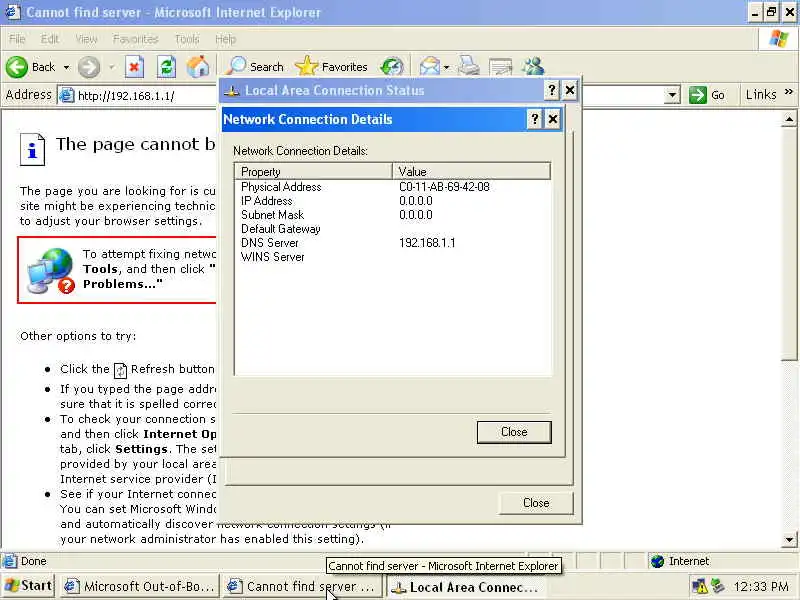The width and height of the screenshot is (800, 600).
Task: Click the page info icon
Action: [x=32, y=149]
